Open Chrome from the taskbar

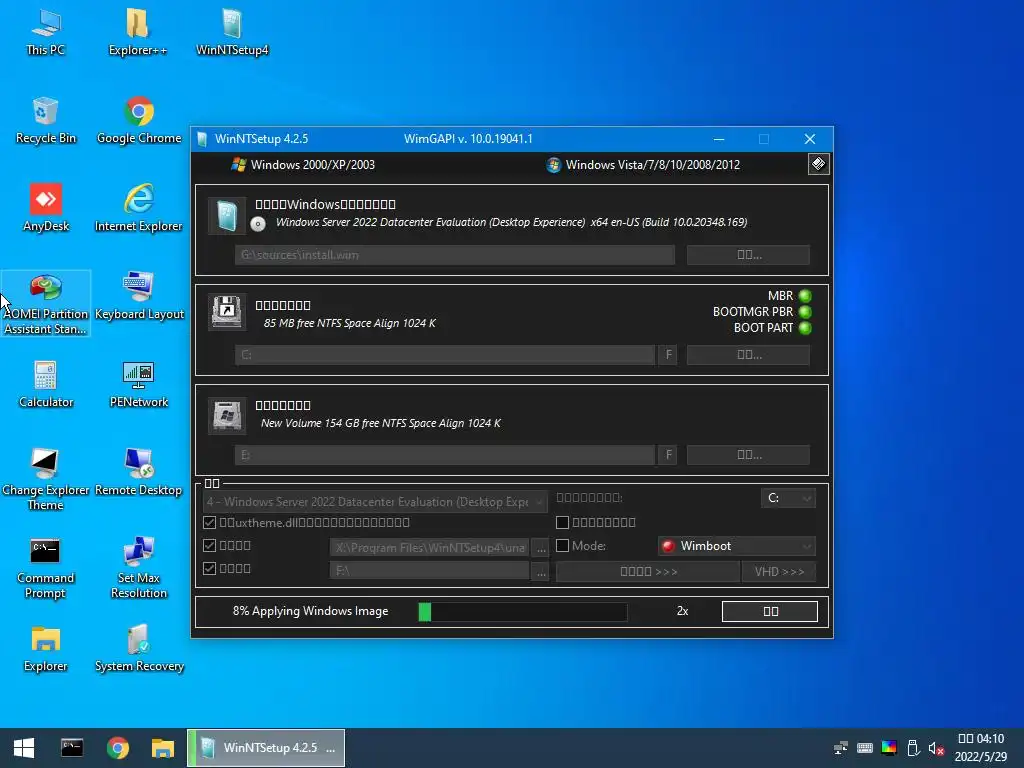coord(118,748)
